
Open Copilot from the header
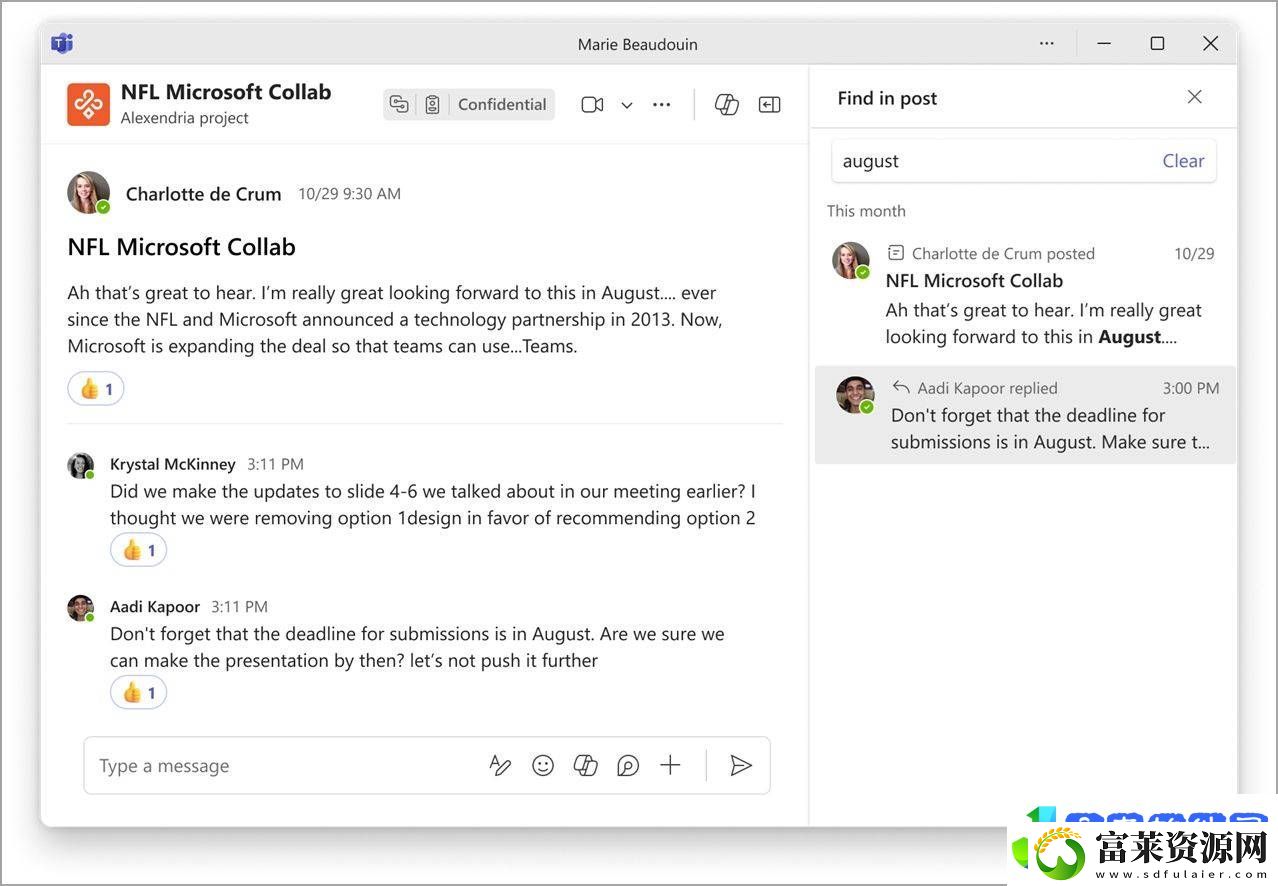click(727, 104)
